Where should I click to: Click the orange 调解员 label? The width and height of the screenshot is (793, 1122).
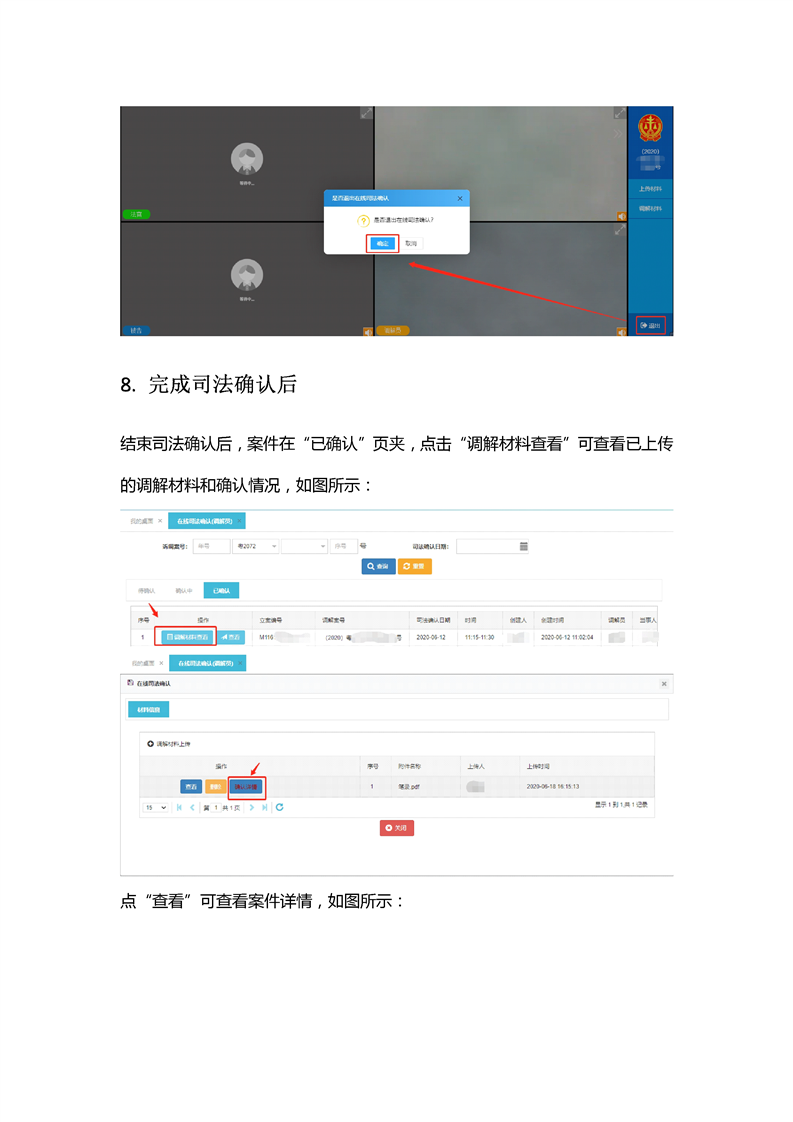tap(392, 330)
